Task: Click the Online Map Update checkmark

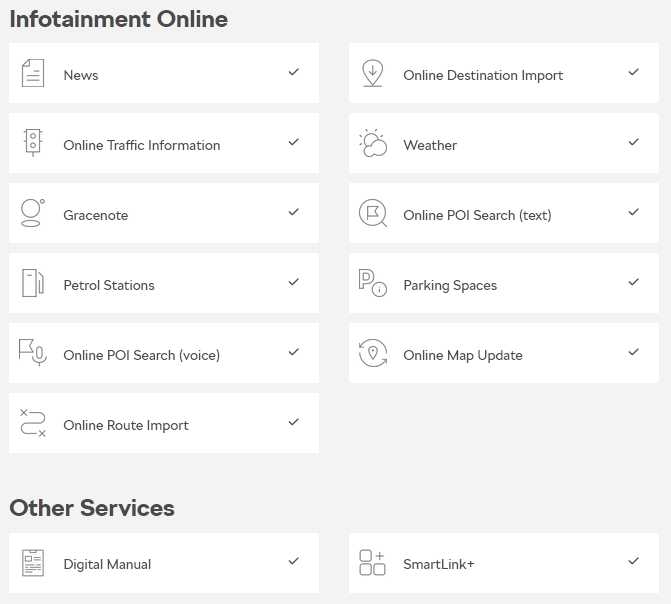Action: (x=634, y=352)
